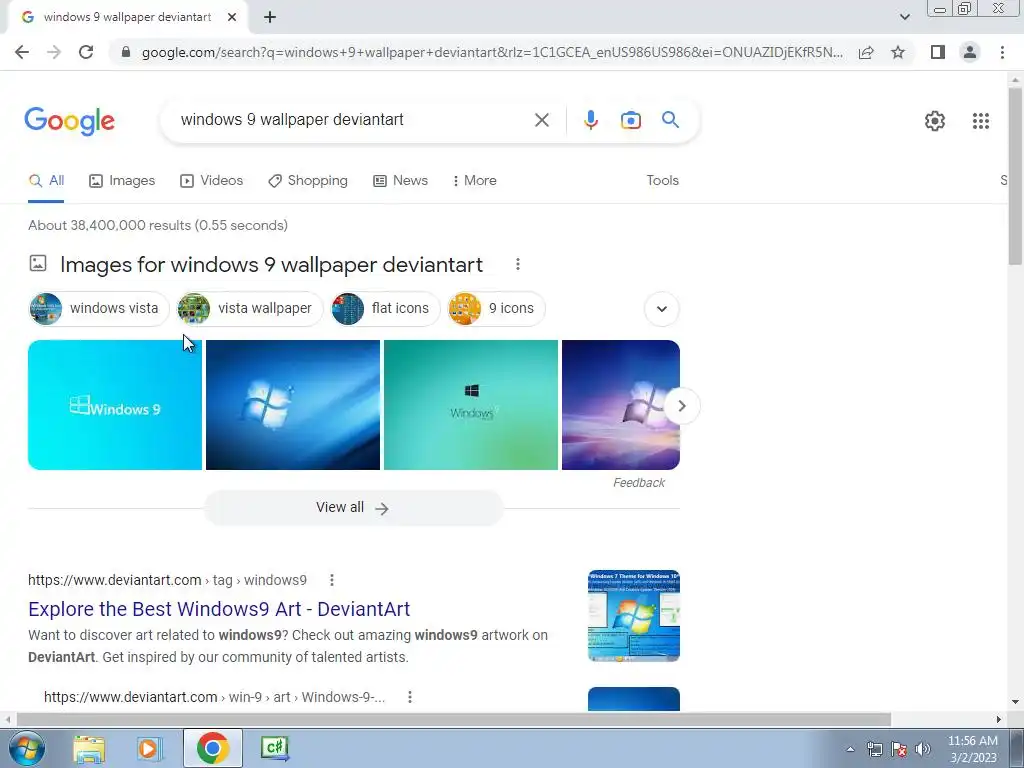
Task: Open the More search categories menu
Action: coord(475,181)
